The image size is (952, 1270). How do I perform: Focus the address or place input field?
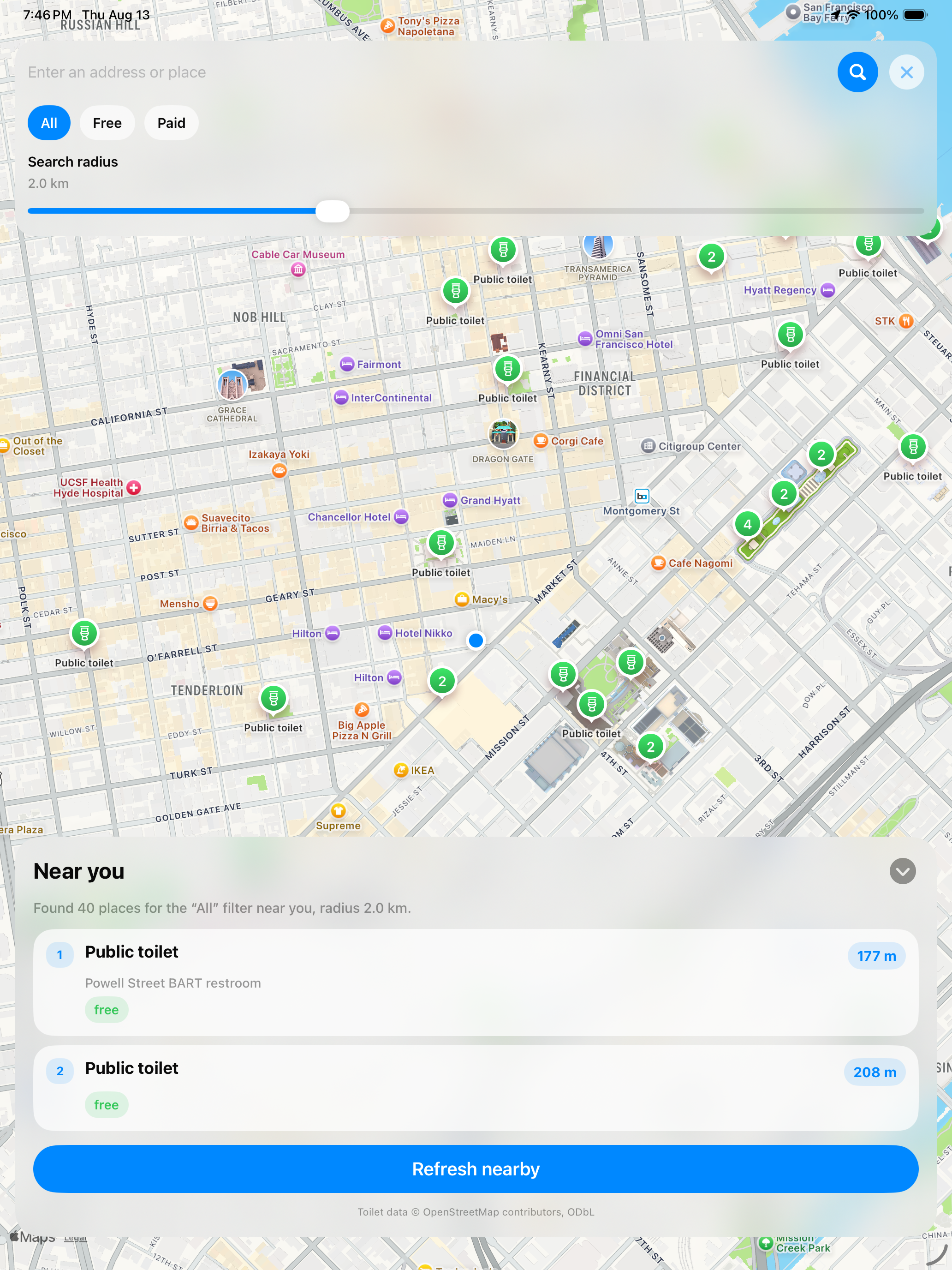(x=425, y=72)
